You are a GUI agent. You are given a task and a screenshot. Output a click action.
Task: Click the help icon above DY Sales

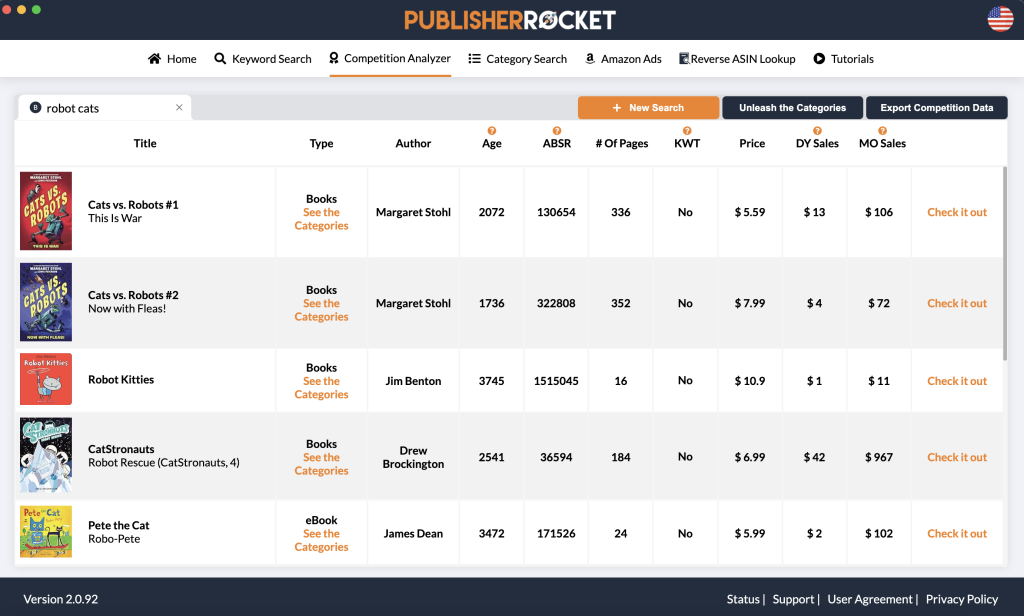pyautogui.click(x=817, y=131)
